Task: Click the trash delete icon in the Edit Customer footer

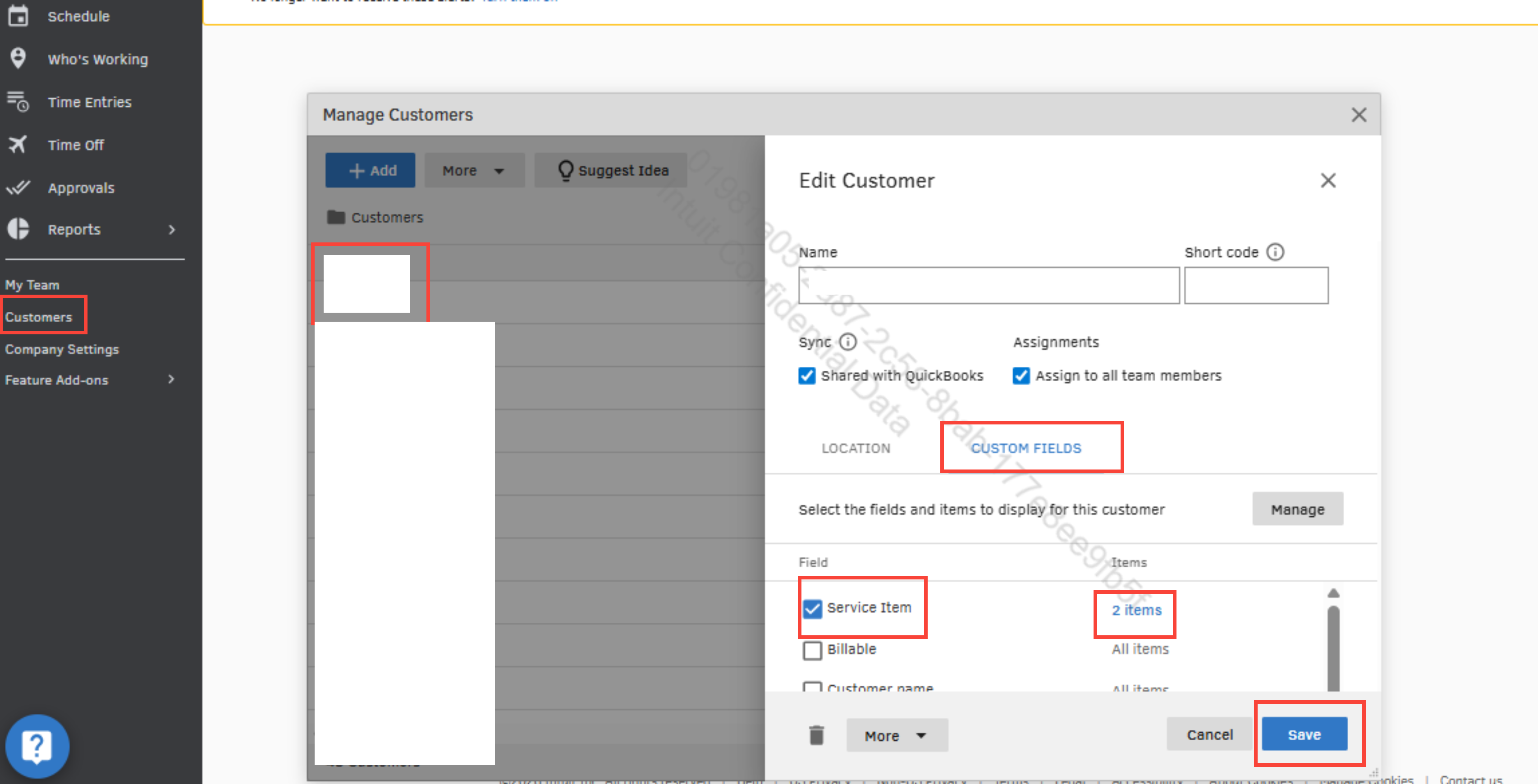Action: click(x=816, y=735)
